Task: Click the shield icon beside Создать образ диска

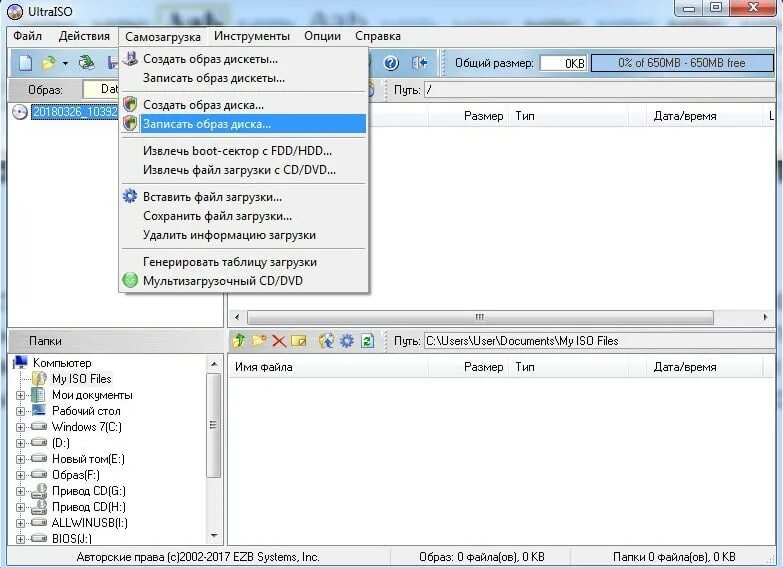Action: (130, 104)
